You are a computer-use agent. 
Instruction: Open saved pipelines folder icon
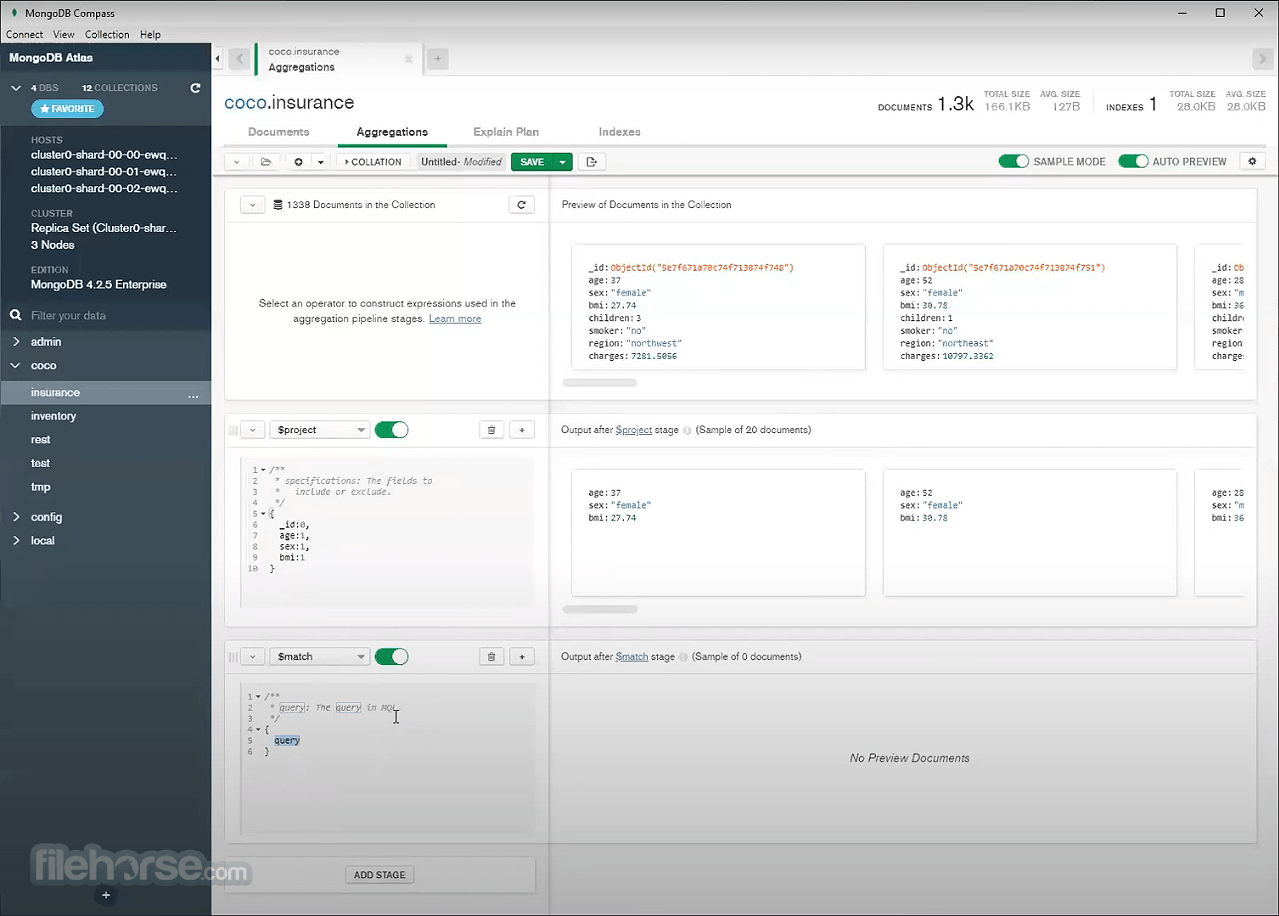pos(266,162)
